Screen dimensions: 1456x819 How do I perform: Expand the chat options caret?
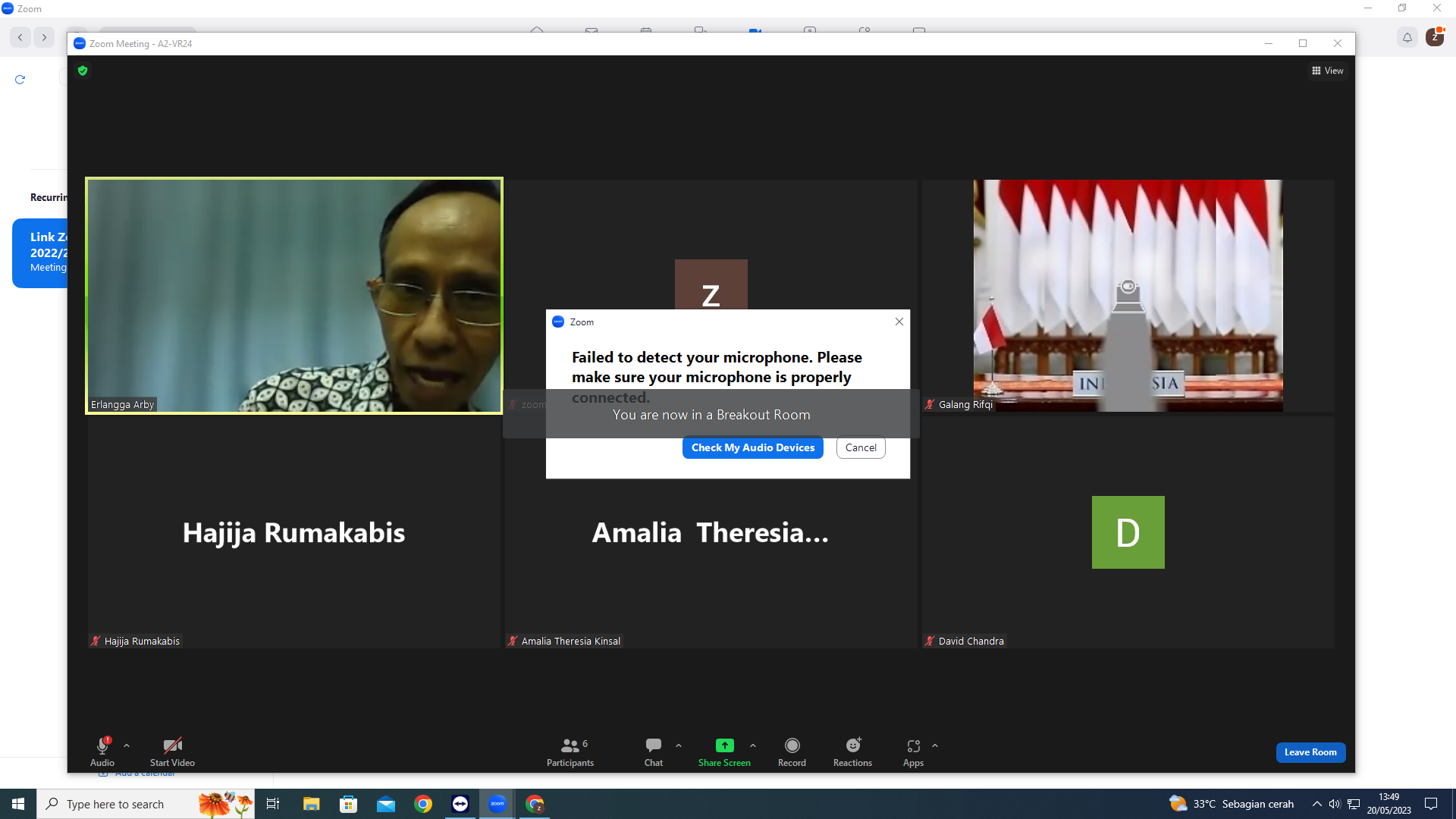click(679, 746)
